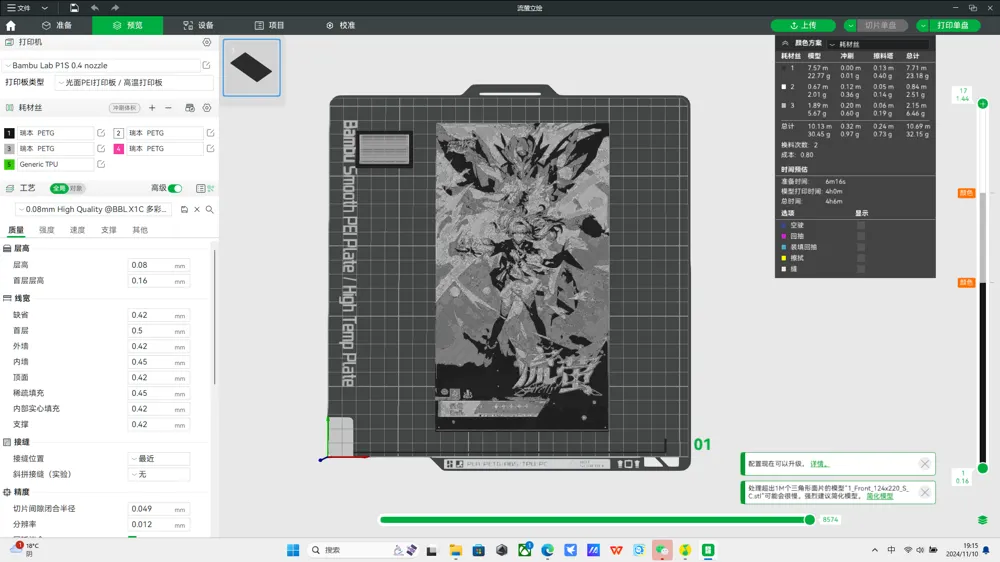The width and height of the screenshot is (1000, 562).
Task: Open the 强度 strength settings tab
Action: pos(47,230)
